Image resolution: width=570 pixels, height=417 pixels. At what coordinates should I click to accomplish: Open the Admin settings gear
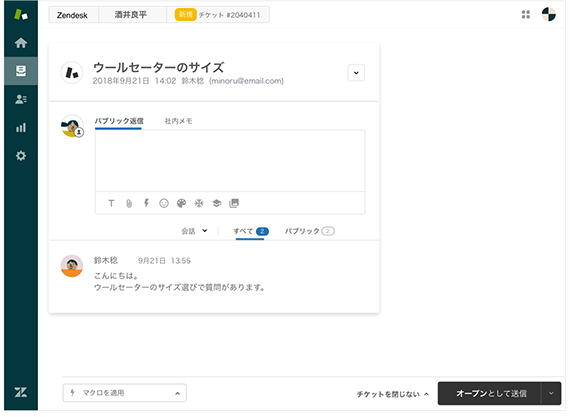coord(21,156)
